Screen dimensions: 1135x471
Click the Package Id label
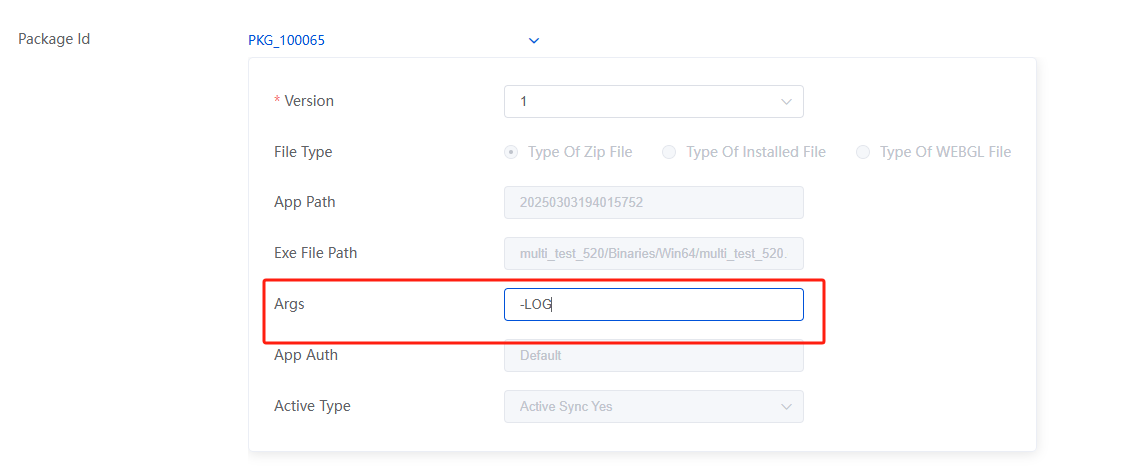[x=54, y=39]
